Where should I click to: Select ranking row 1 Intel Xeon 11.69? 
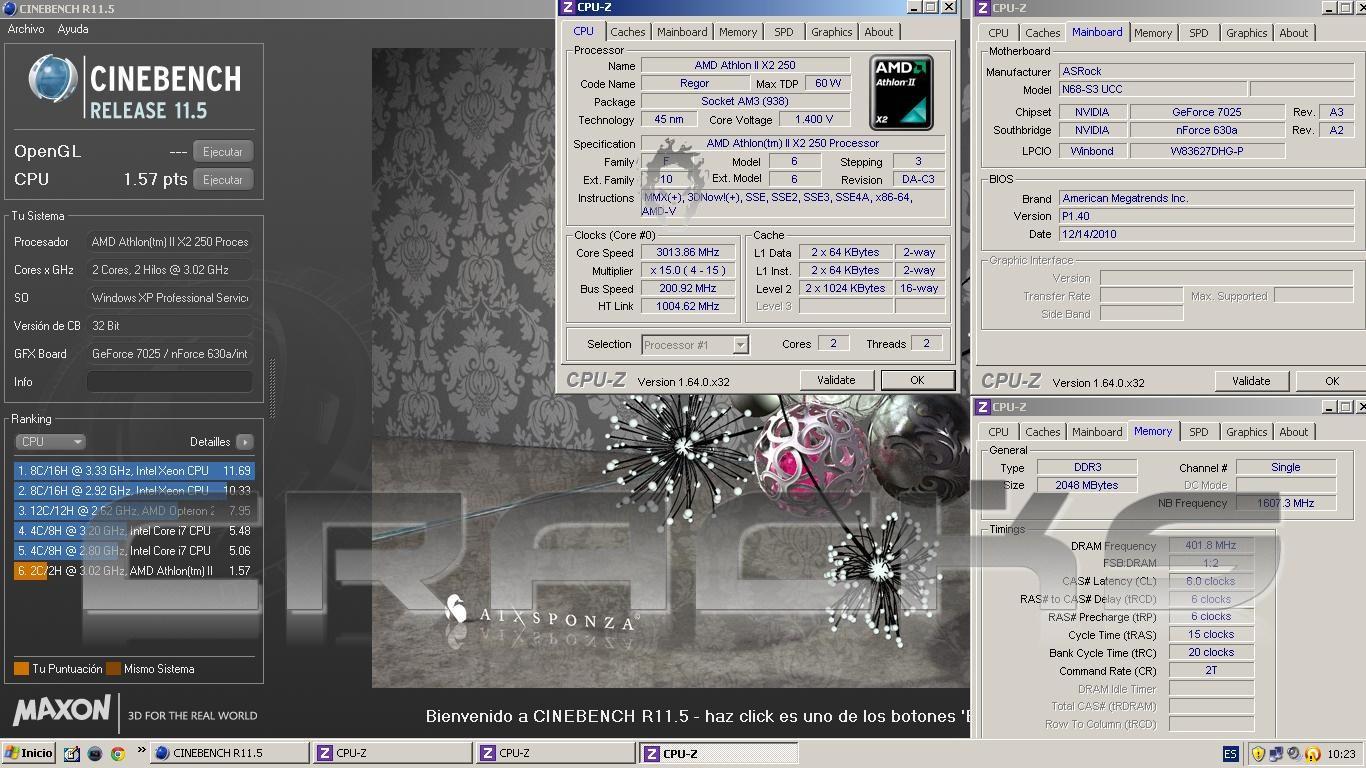pyautogui.click(x=134, y=471)
